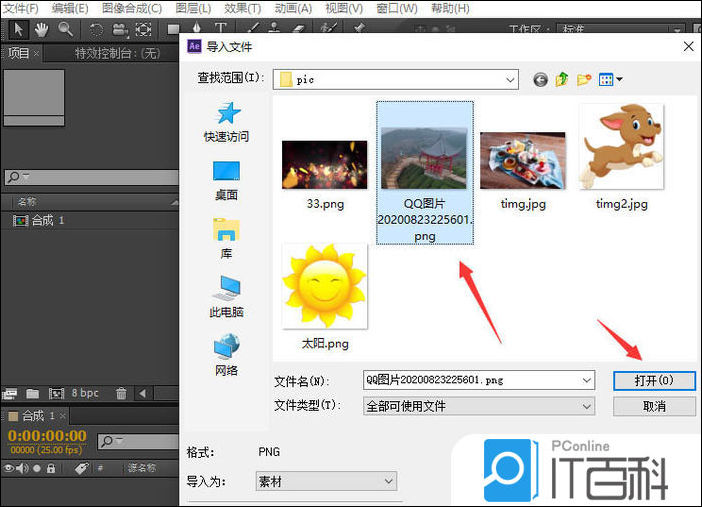Click the trash delete icon in project panel

click(x=121, y=394)
